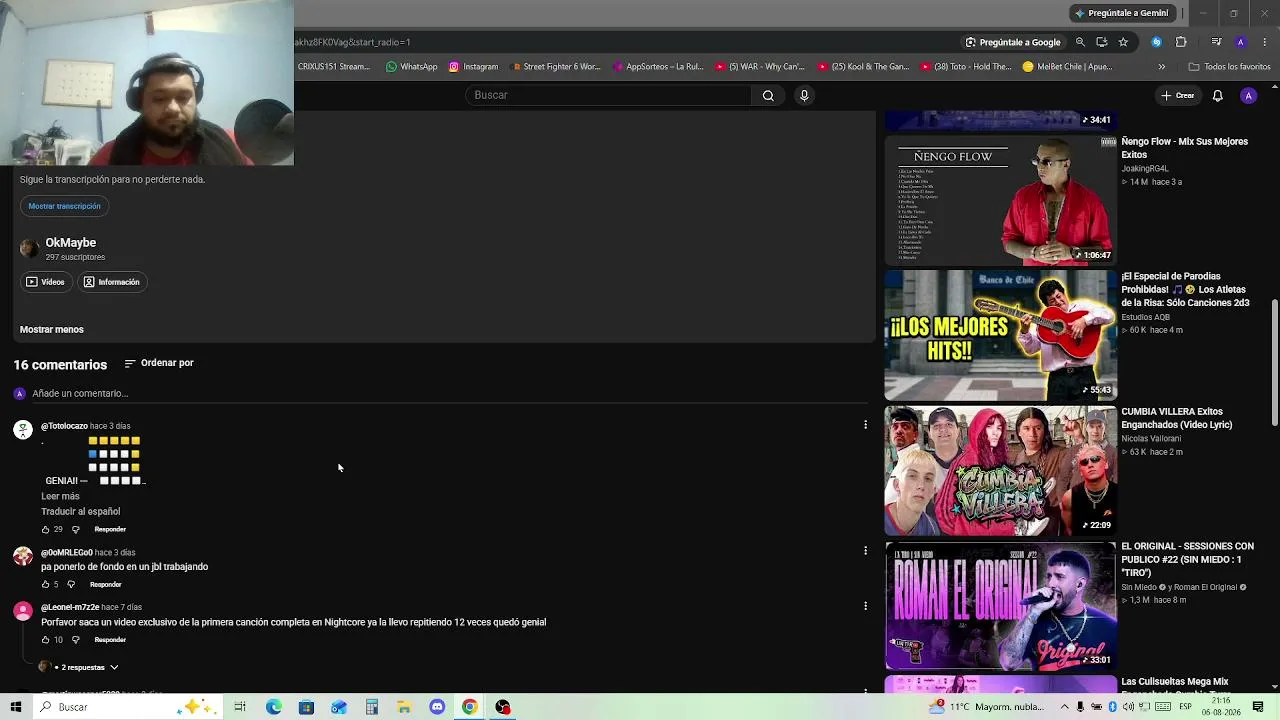Dislike the @Totolocazo comment
Screen dimensions: 1280x720
[x=75, y=529]
